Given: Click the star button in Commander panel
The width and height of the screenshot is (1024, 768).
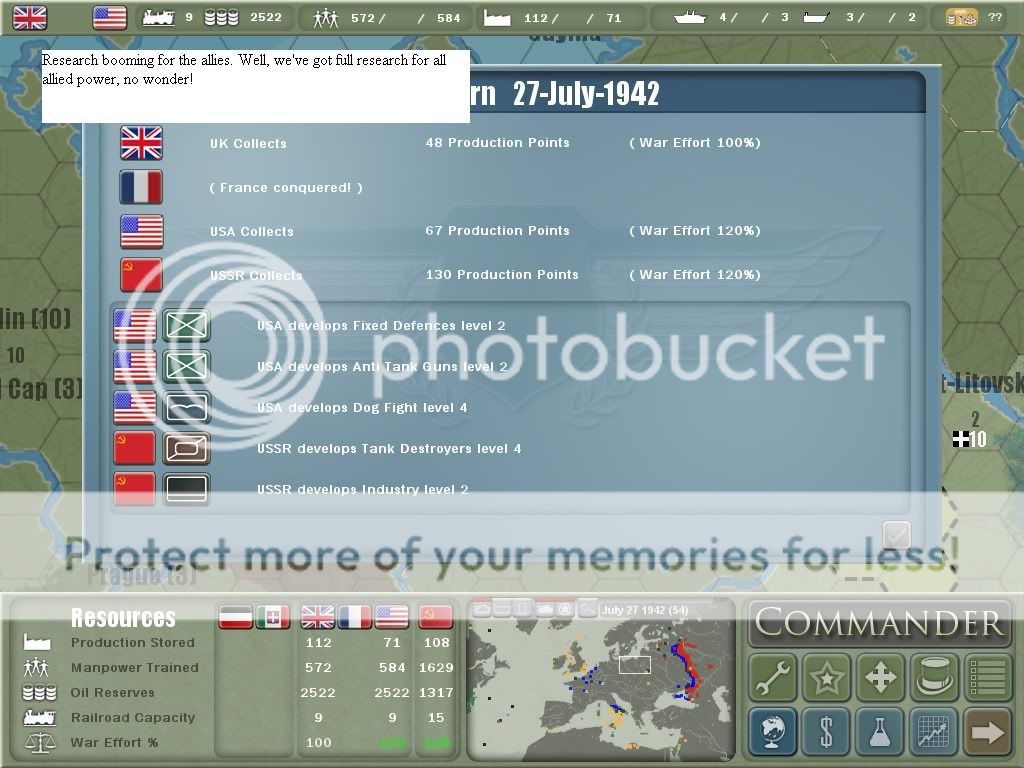Looking at the screenshot, I should click(x=826, y=678).
